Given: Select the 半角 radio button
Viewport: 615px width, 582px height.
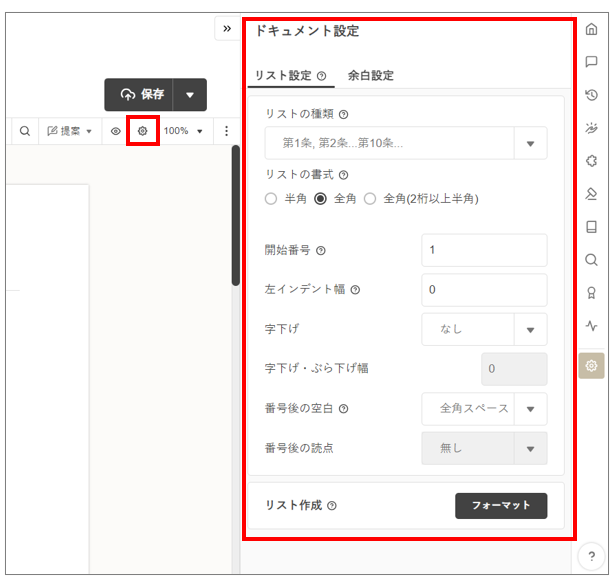Looking at the screenshot, I should [271, 199].
